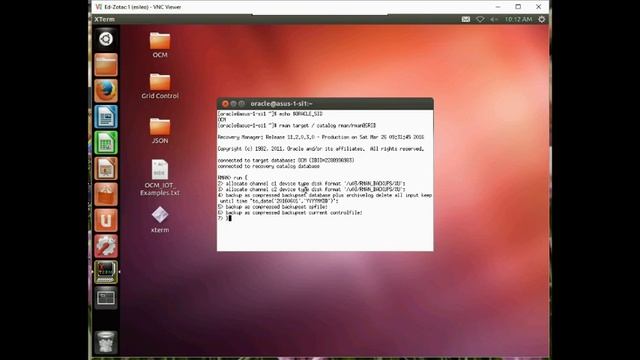Click the Copyright Oracle line in the terminal
This screenshot has height=360, width=640.
321,149
